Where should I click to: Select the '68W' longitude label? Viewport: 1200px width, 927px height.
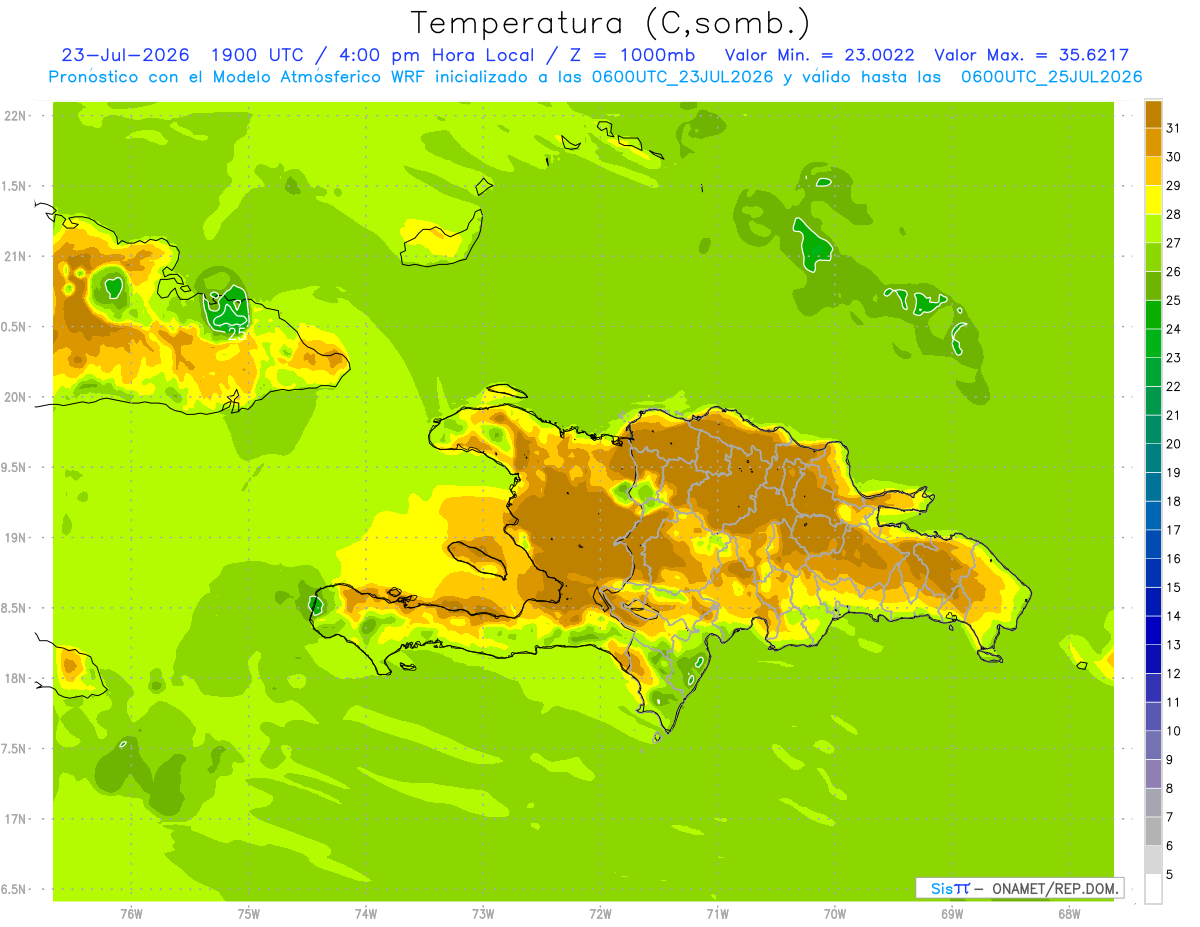[x=1069, y=914]
